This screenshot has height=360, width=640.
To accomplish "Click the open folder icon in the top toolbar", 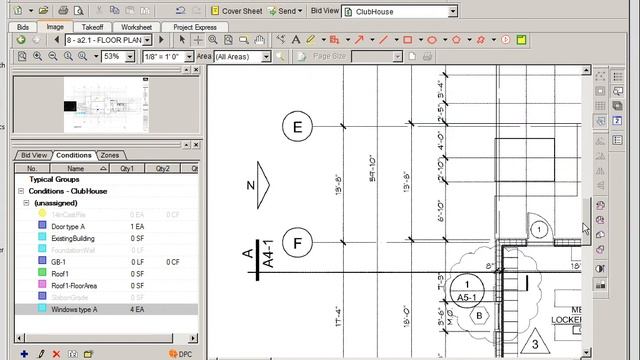I will coord(43,11).
